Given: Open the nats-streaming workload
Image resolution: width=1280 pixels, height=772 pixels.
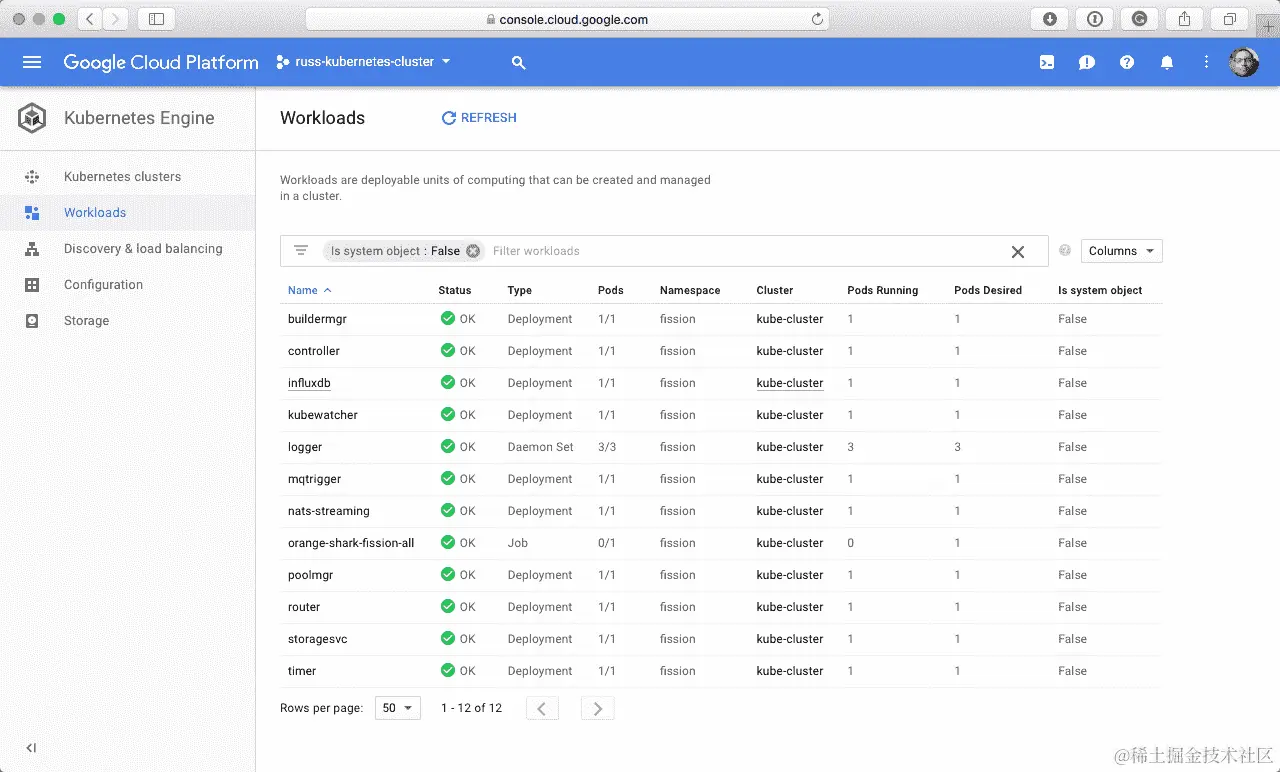Looking at the screenshot, I should (329, 511).
